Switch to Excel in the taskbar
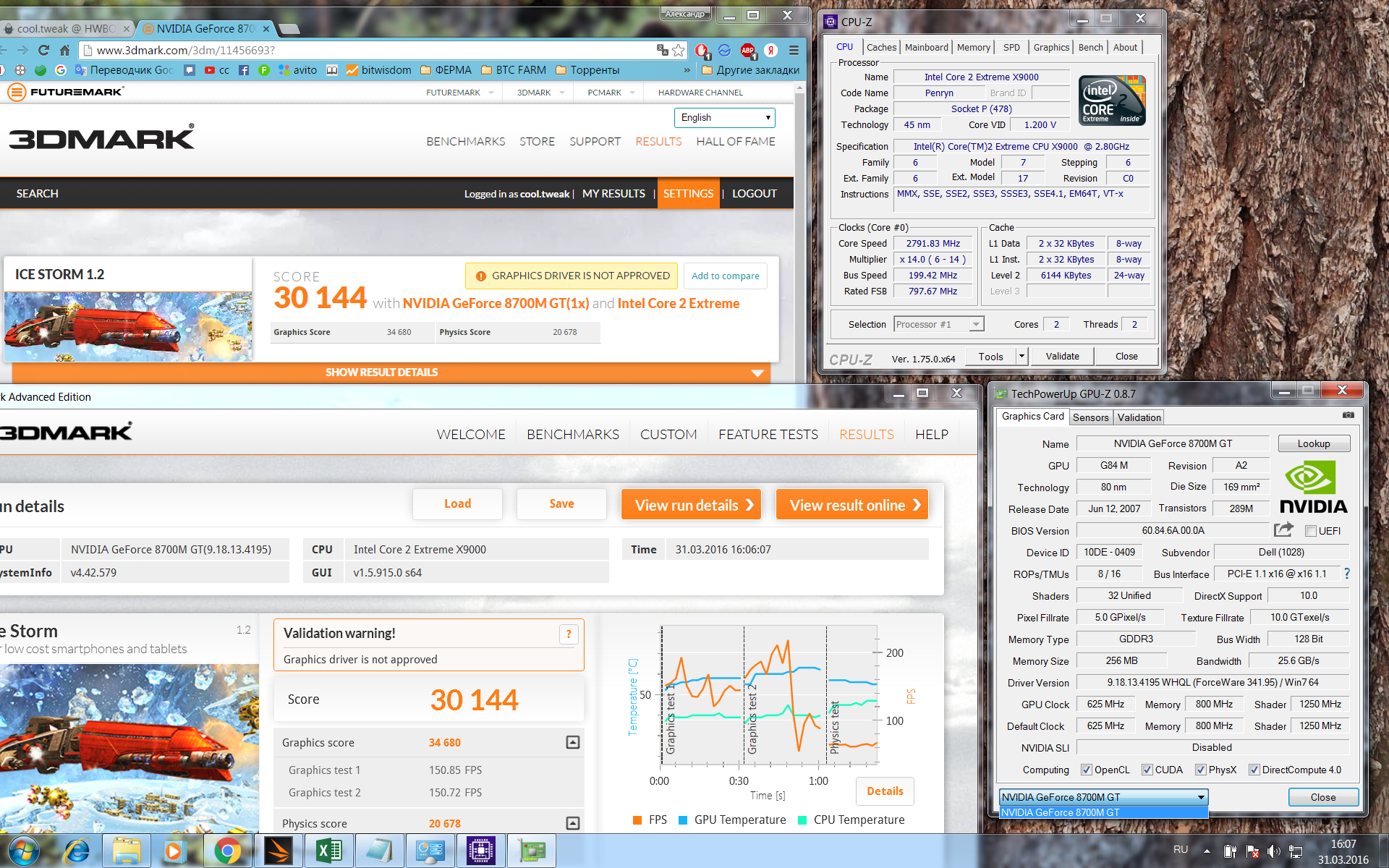Screen dimensions: 1389x868 [x=329, y=851]
